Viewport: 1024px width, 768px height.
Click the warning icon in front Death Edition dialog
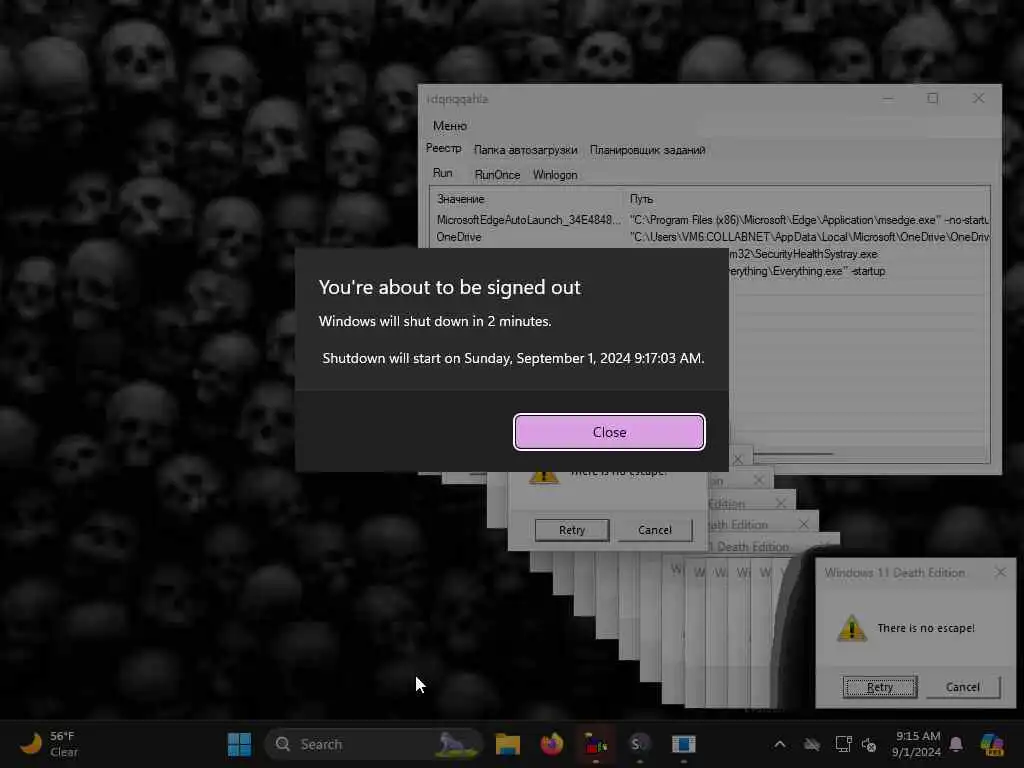tap(852, 628)
